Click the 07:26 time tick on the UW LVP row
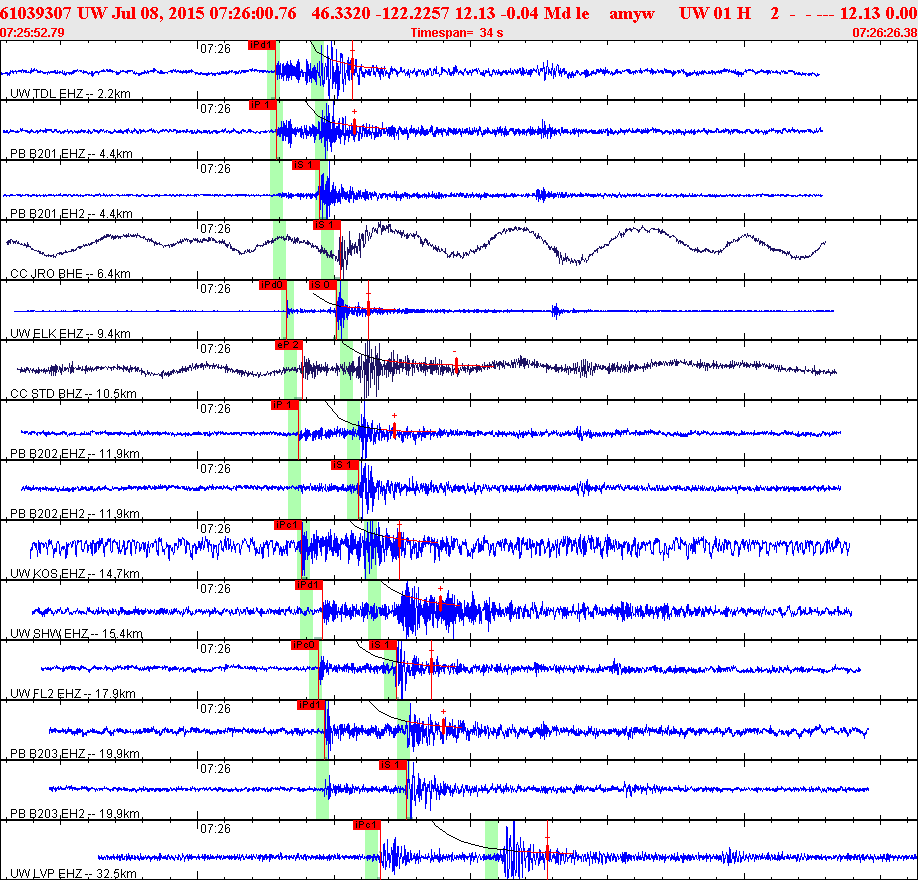The width and height of the screenshot is (918, 880). [x=215, y=829]
